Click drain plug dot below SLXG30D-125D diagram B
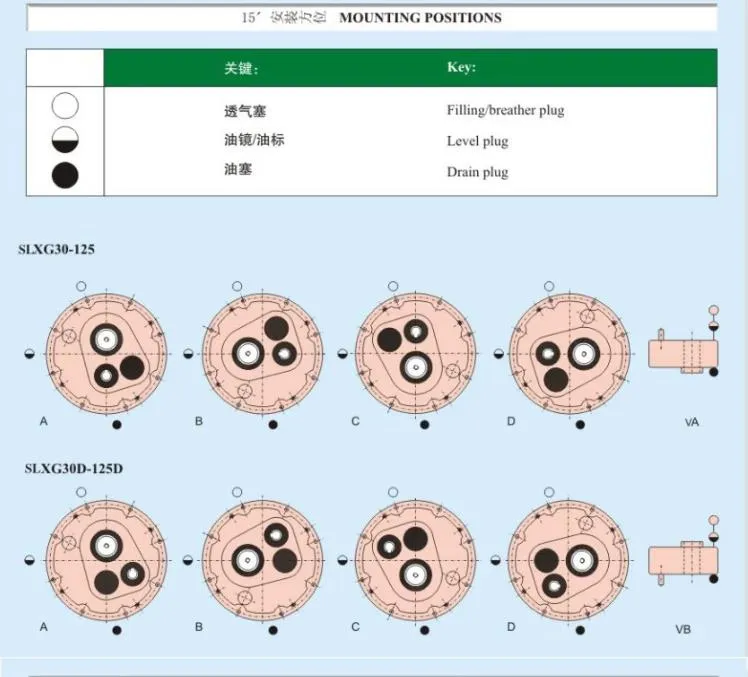Image resolution: width=748 pixels, height=677 pixels. 273,630
